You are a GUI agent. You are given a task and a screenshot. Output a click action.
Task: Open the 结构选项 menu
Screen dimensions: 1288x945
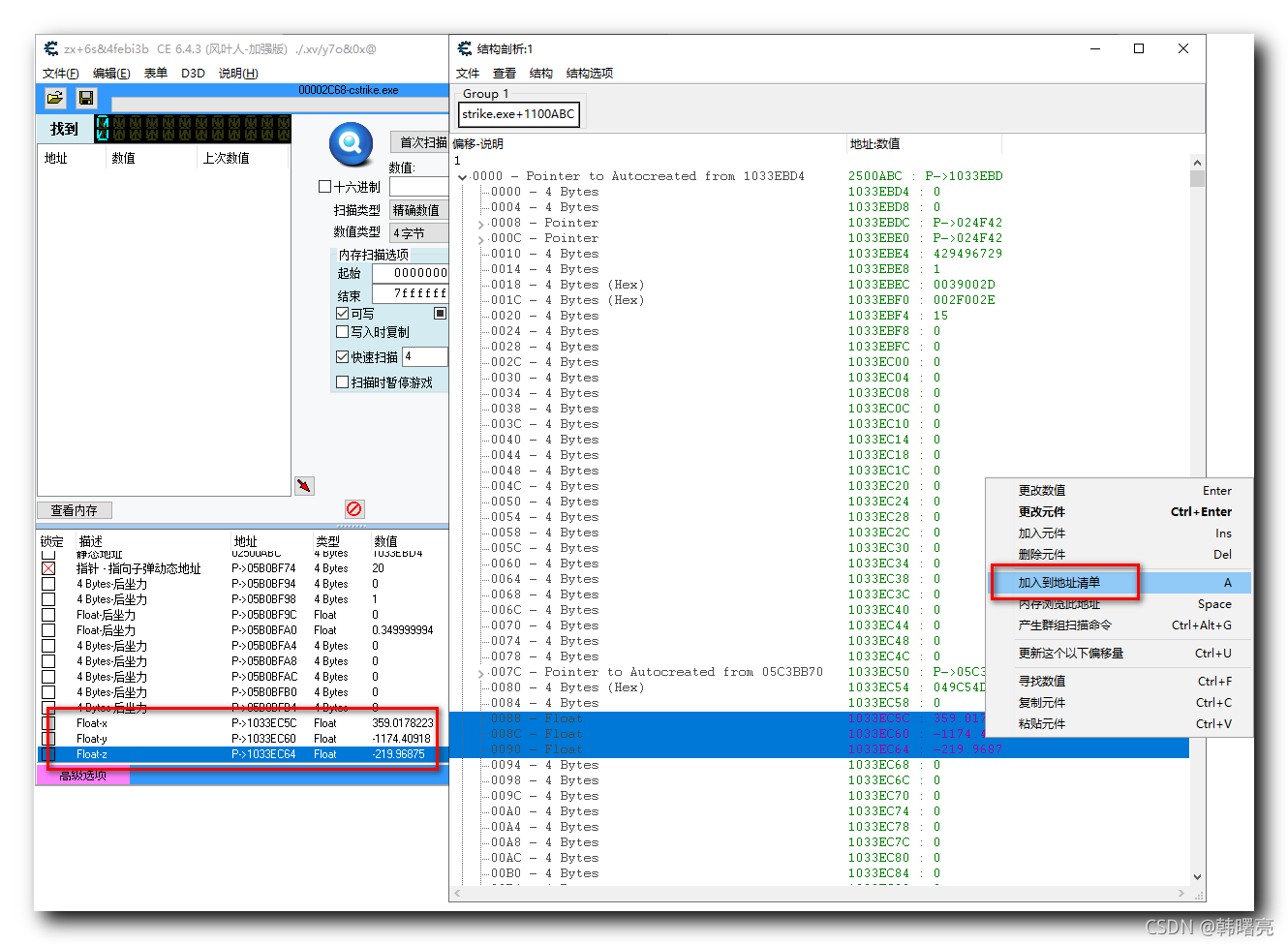point(589,74)
